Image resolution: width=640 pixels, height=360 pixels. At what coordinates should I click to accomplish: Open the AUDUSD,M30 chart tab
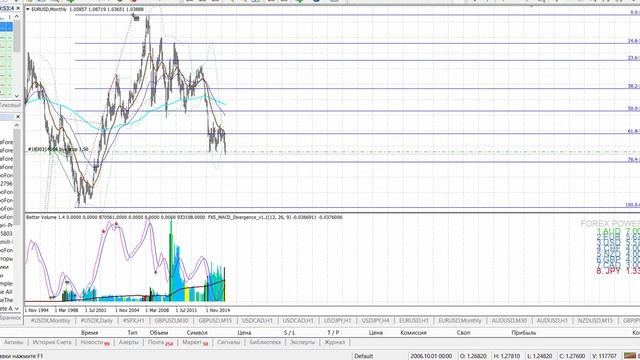[509, 321]
